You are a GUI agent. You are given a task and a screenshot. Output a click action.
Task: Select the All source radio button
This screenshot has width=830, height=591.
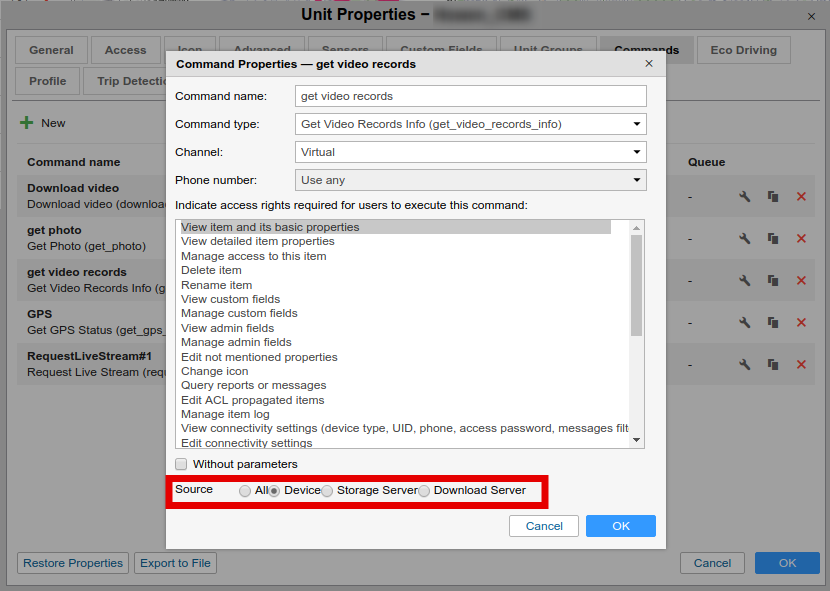point(245,491)
